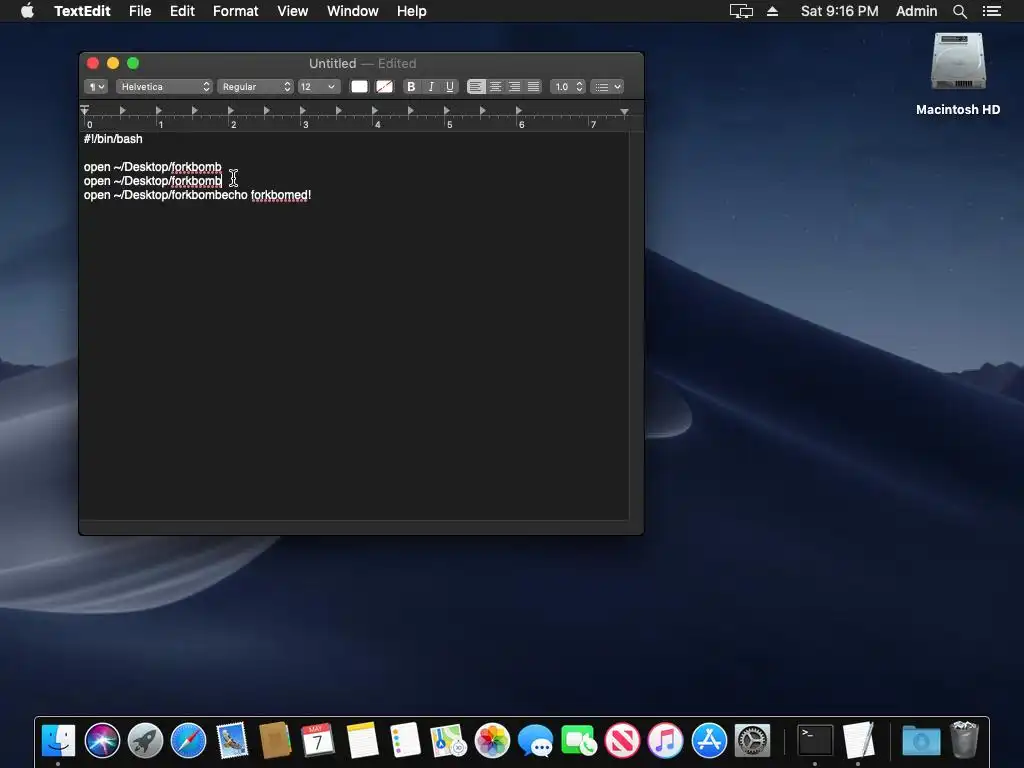
Task: Align text right
Action: pos(514,86)
